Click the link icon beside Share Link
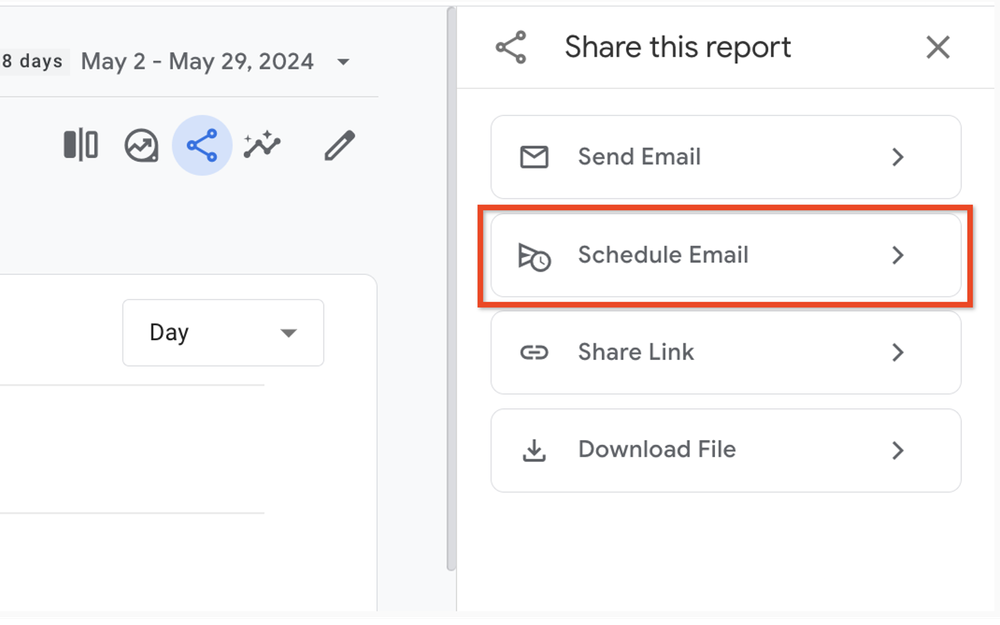1000x625 pixels. pyautogui.click(x=536, y=352)
